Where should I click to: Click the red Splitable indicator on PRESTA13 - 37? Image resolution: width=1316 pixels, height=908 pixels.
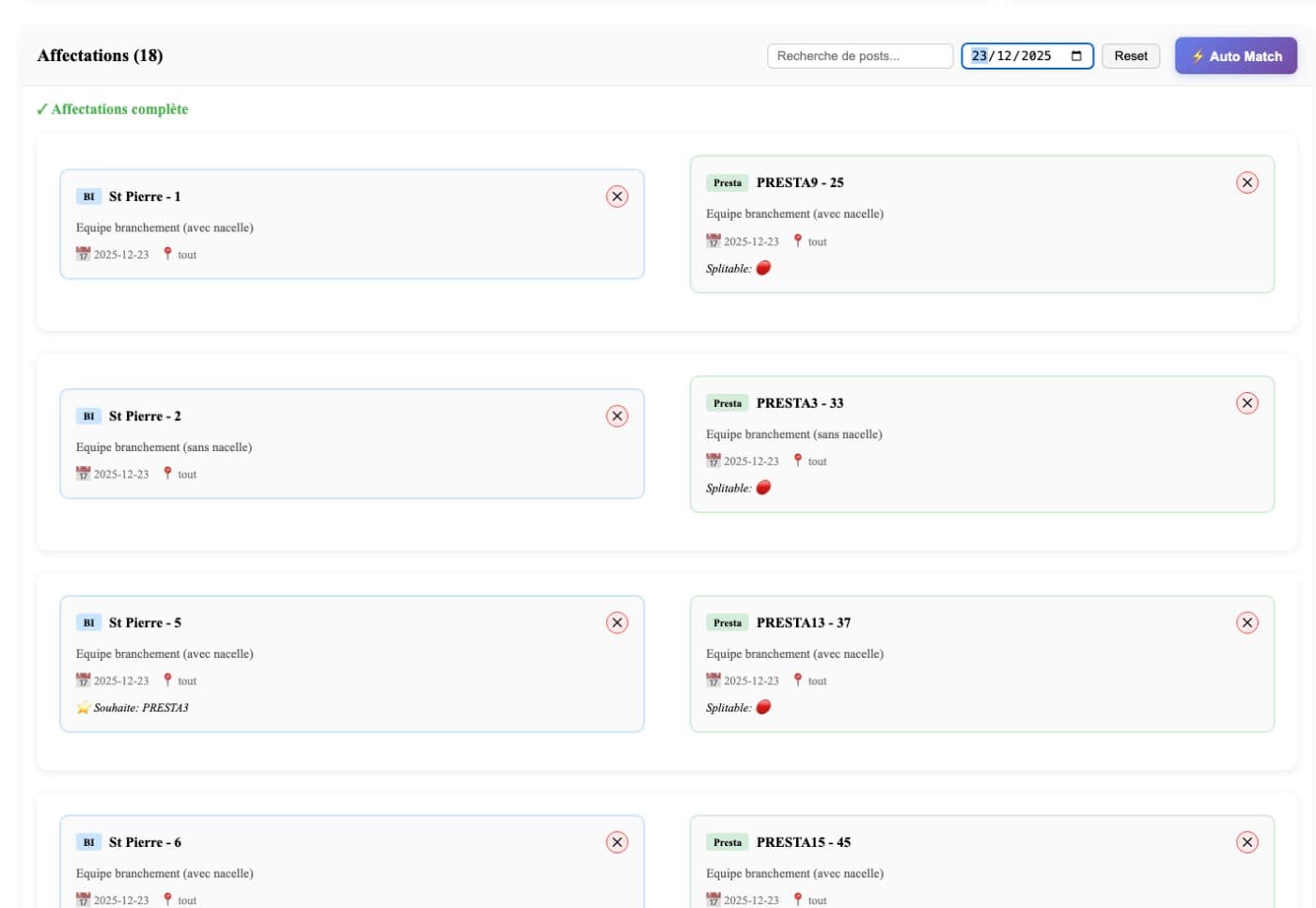pos(763,708)
